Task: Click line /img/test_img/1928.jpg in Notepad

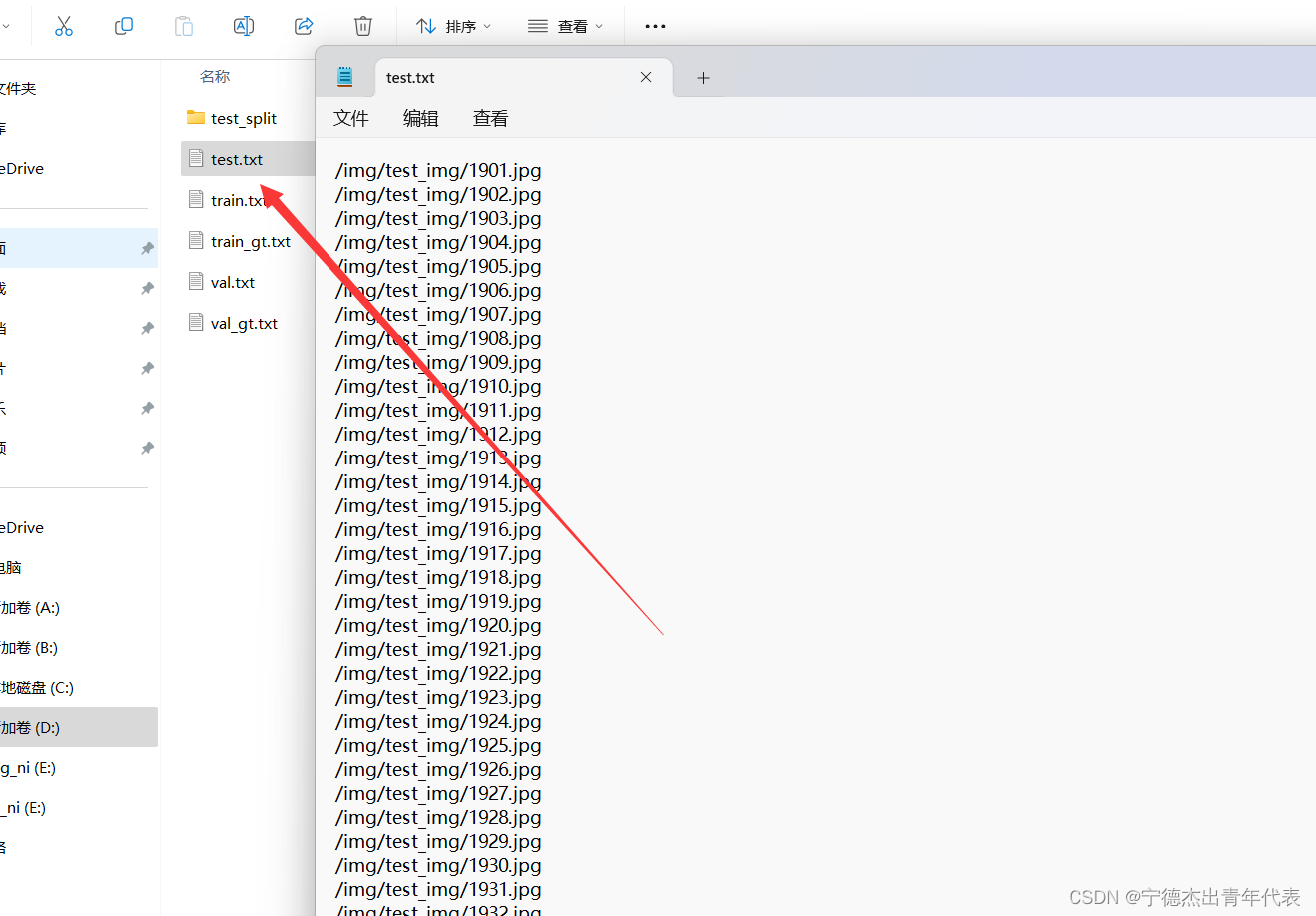Action: 438,818
